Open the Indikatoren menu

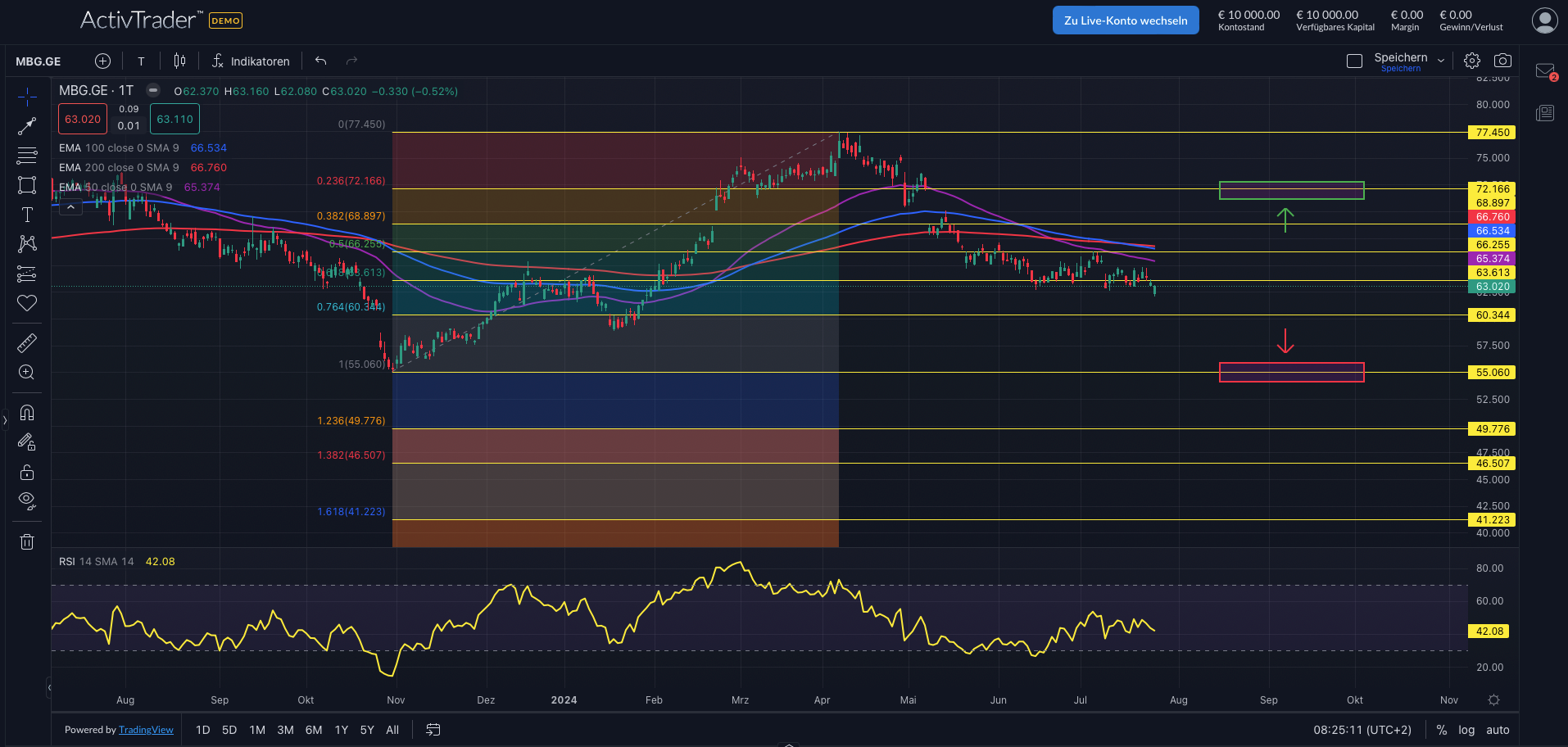(251, 61)
